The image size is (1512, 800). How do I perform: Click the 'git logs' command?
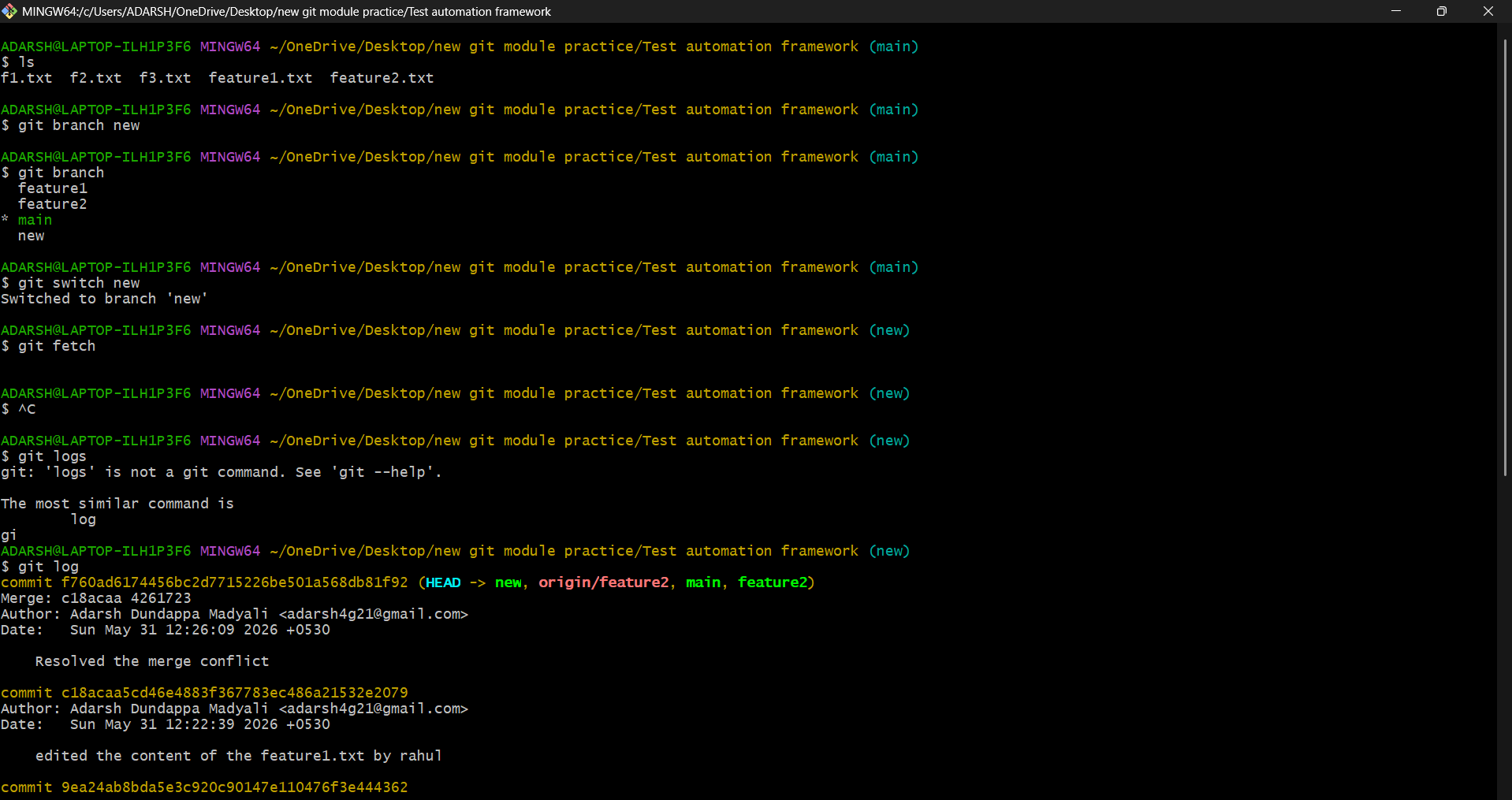[x=53, y=456]
